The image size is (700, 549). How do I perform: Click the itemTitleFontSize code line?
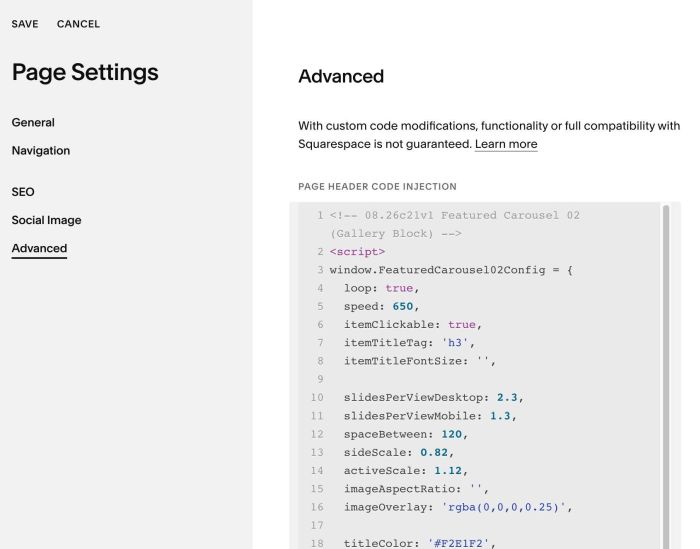420,361
